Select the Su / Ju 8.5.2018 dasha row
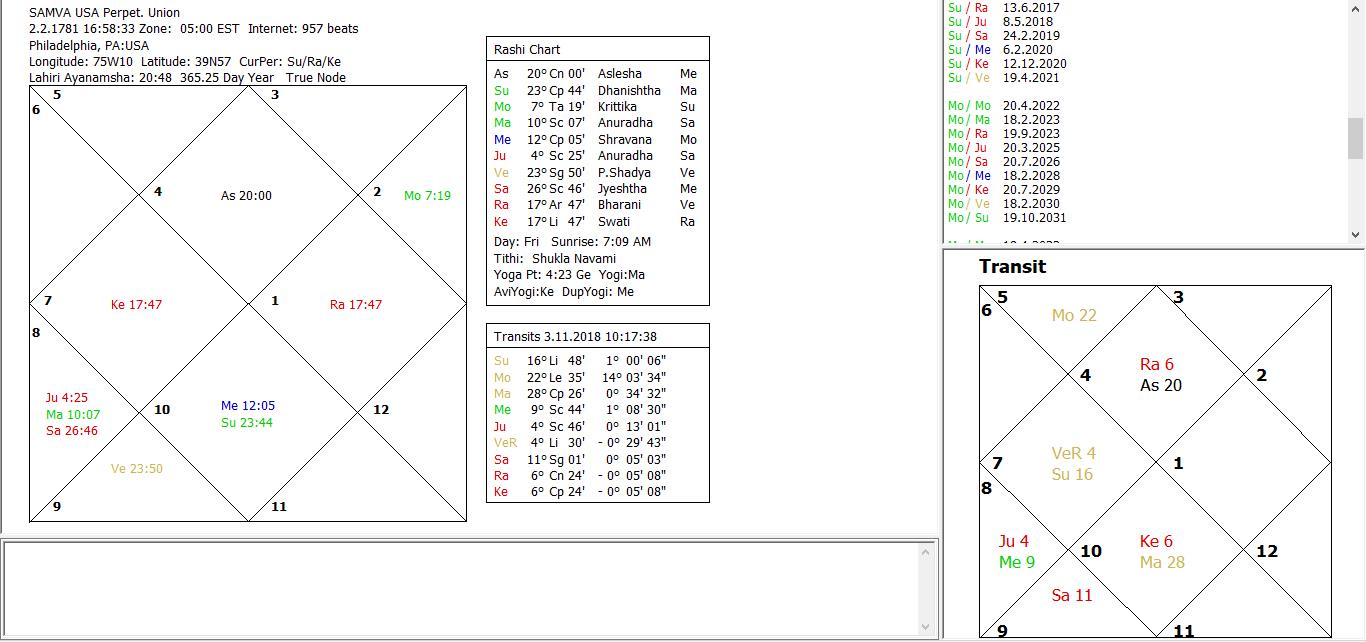Viewport: 1366px width, 642px height. pyautogui.click(x=1000, y=21)
